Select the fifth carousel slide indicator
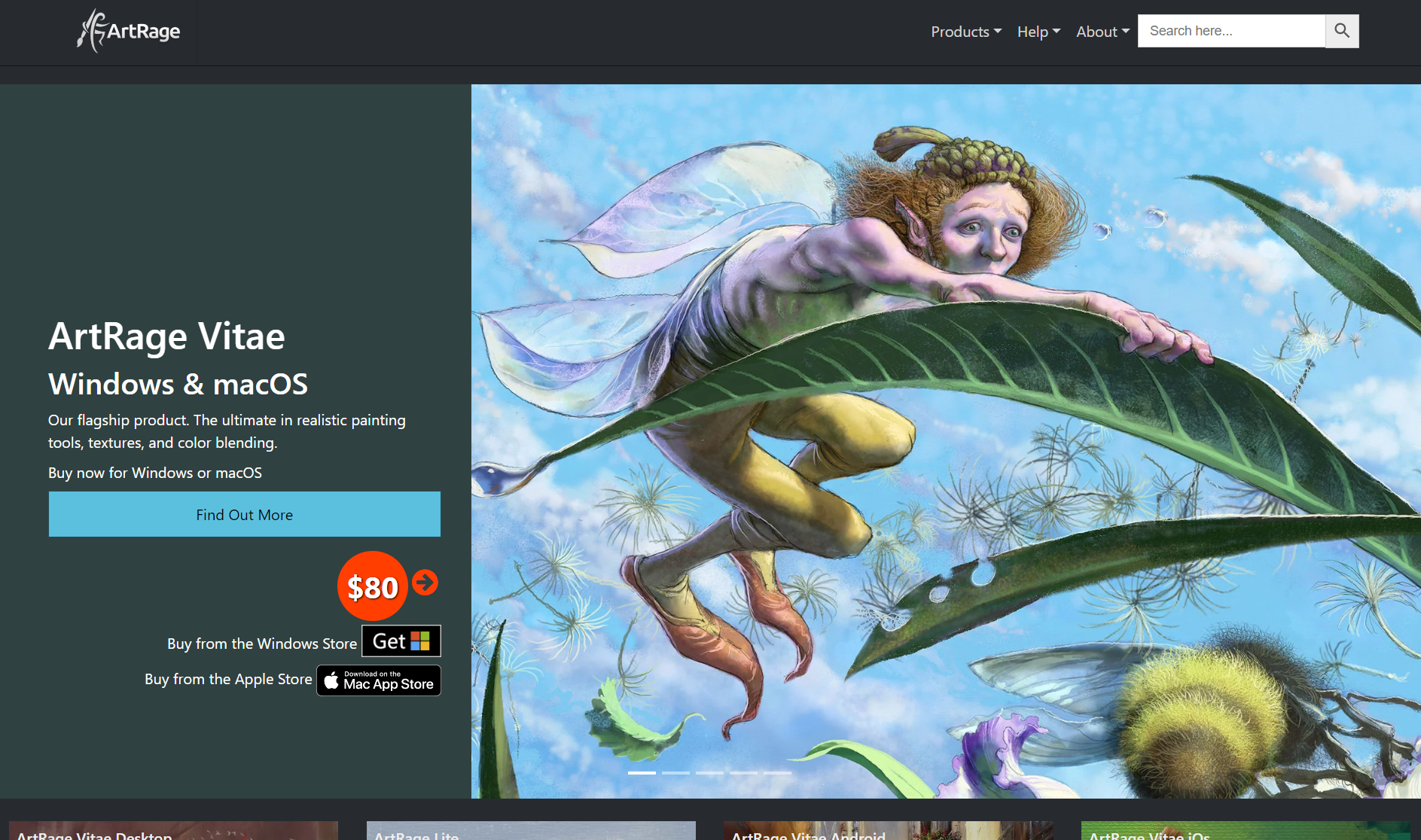The height and width of the screenshot is (840, 1421). [777, 773]
